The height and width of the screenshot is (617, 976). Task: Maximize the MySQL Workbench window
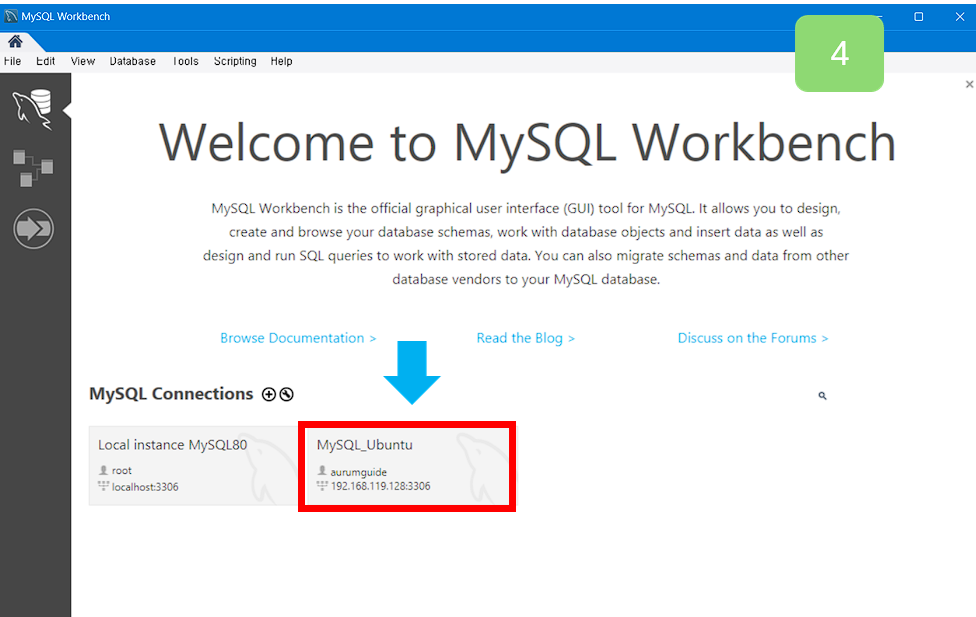pyautogui.click(x=918, y=17)
